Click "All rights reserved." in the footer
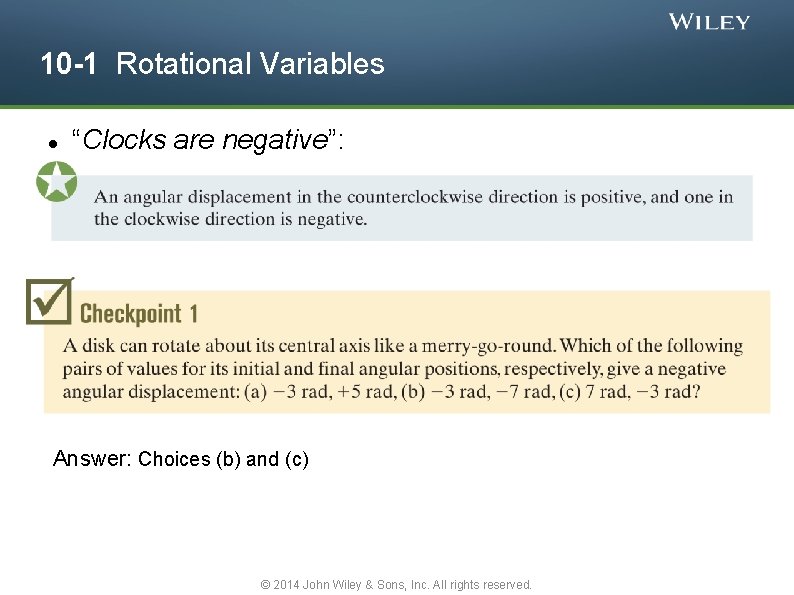The image size is (794, 595). pos(484,584)
